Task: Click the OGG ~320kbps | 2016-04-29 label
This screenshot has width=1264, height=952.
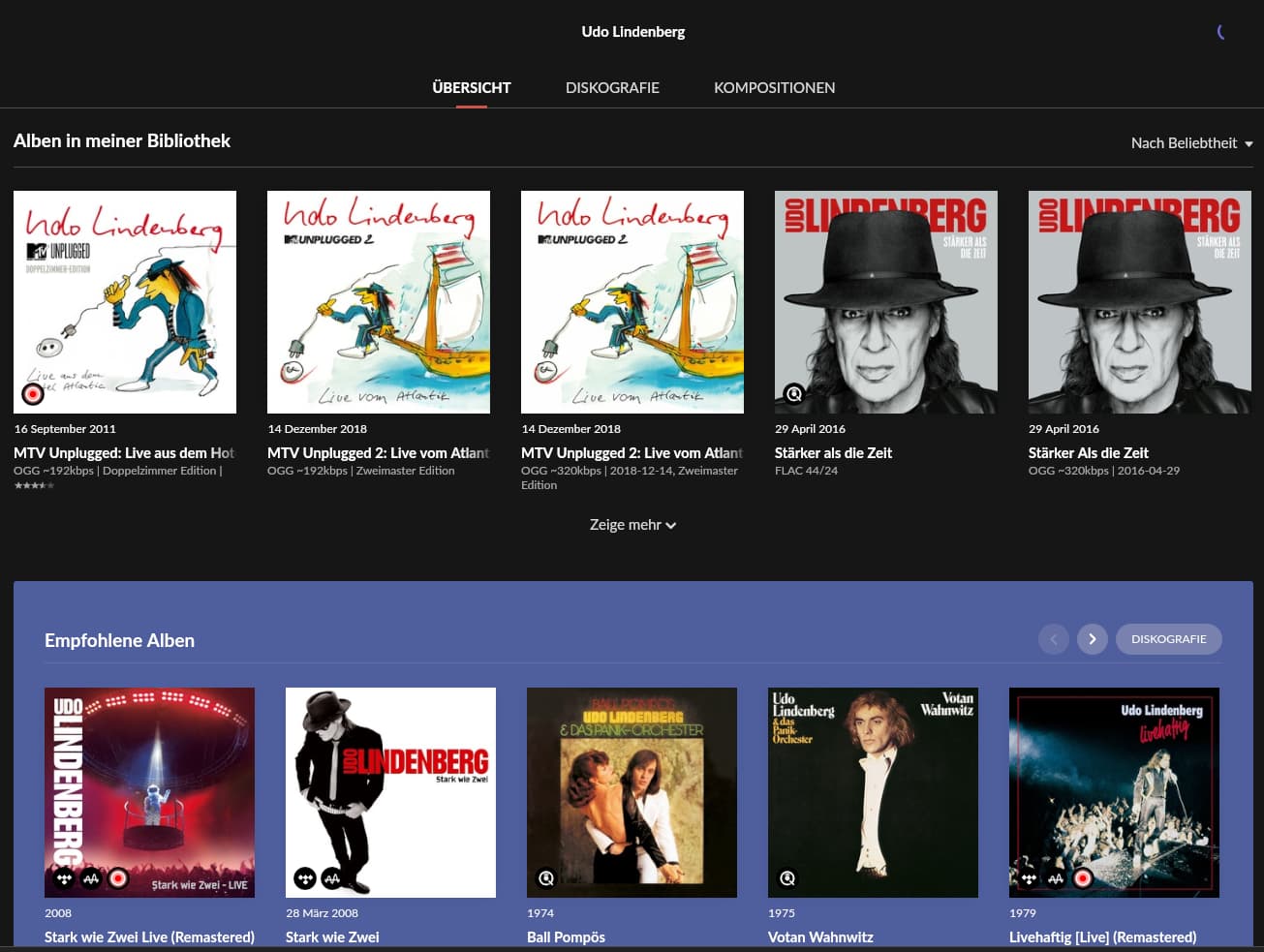Action: pyautogui.click(x=1104, y=471)
